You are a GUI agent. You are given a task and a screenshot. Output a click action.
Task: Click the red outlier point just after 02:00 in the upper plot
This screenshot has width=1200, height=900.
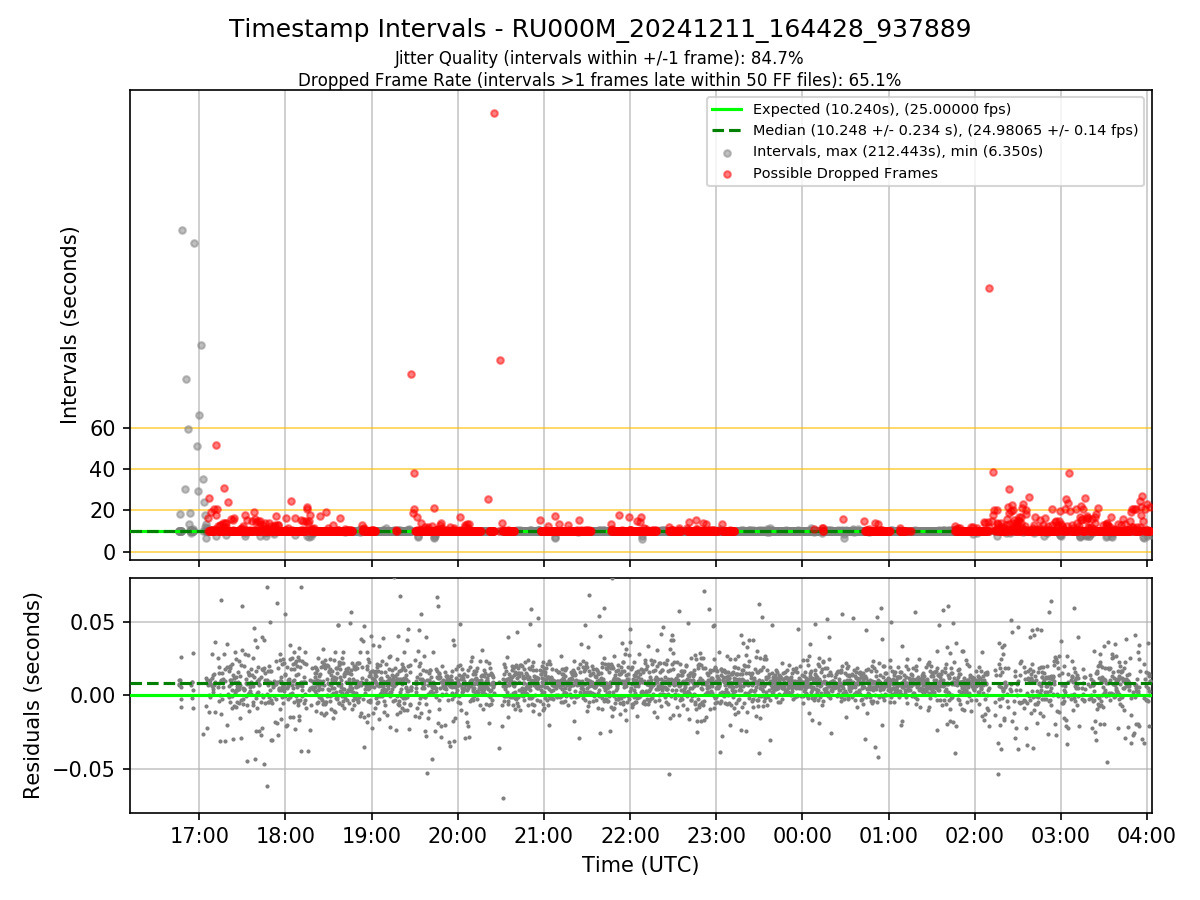[x=989, y=288]
